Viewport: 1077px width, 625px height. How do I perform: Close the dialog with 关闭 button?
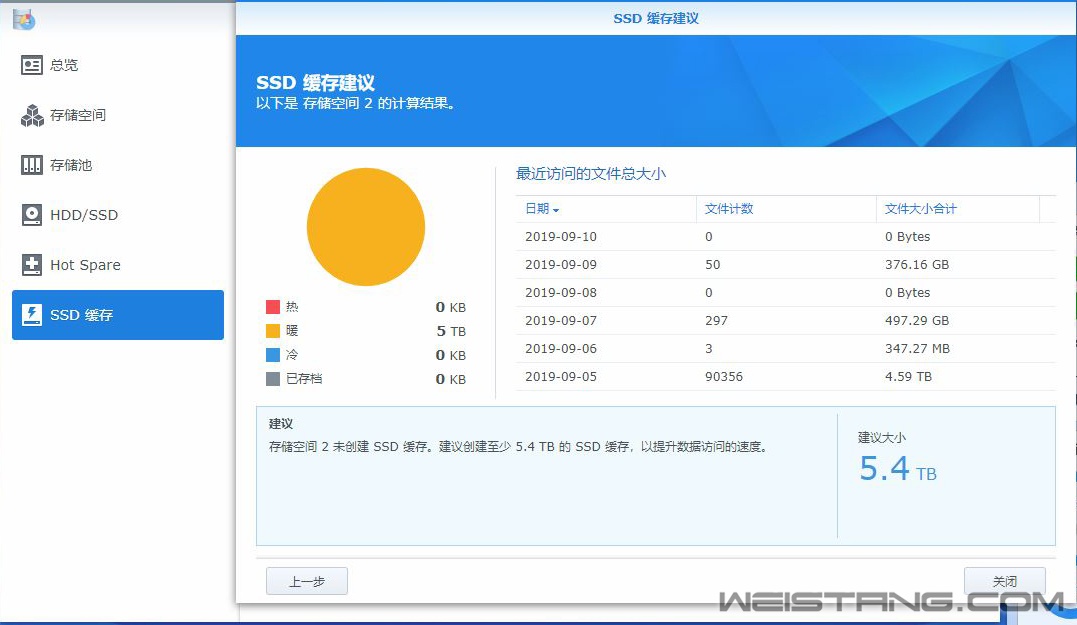pyautogui.click(x=1004, y=581)
